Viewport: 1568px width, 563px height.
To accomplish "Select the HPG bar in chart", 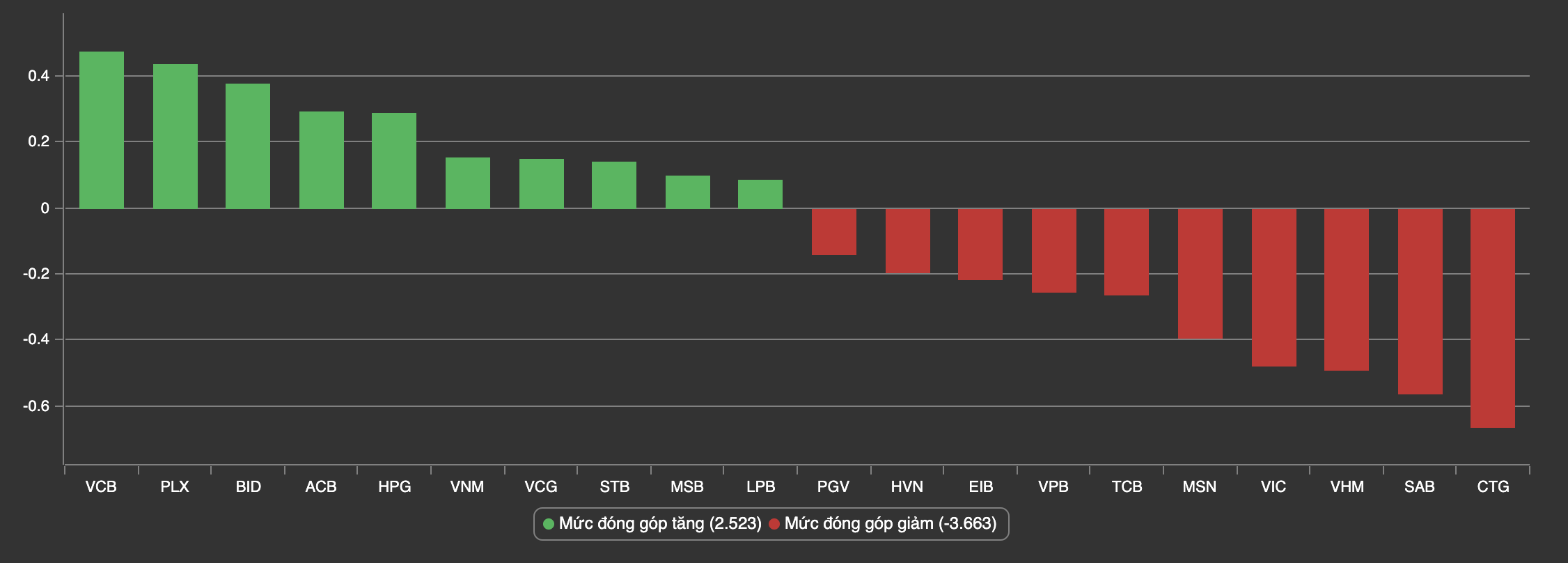I will [394, 161].
